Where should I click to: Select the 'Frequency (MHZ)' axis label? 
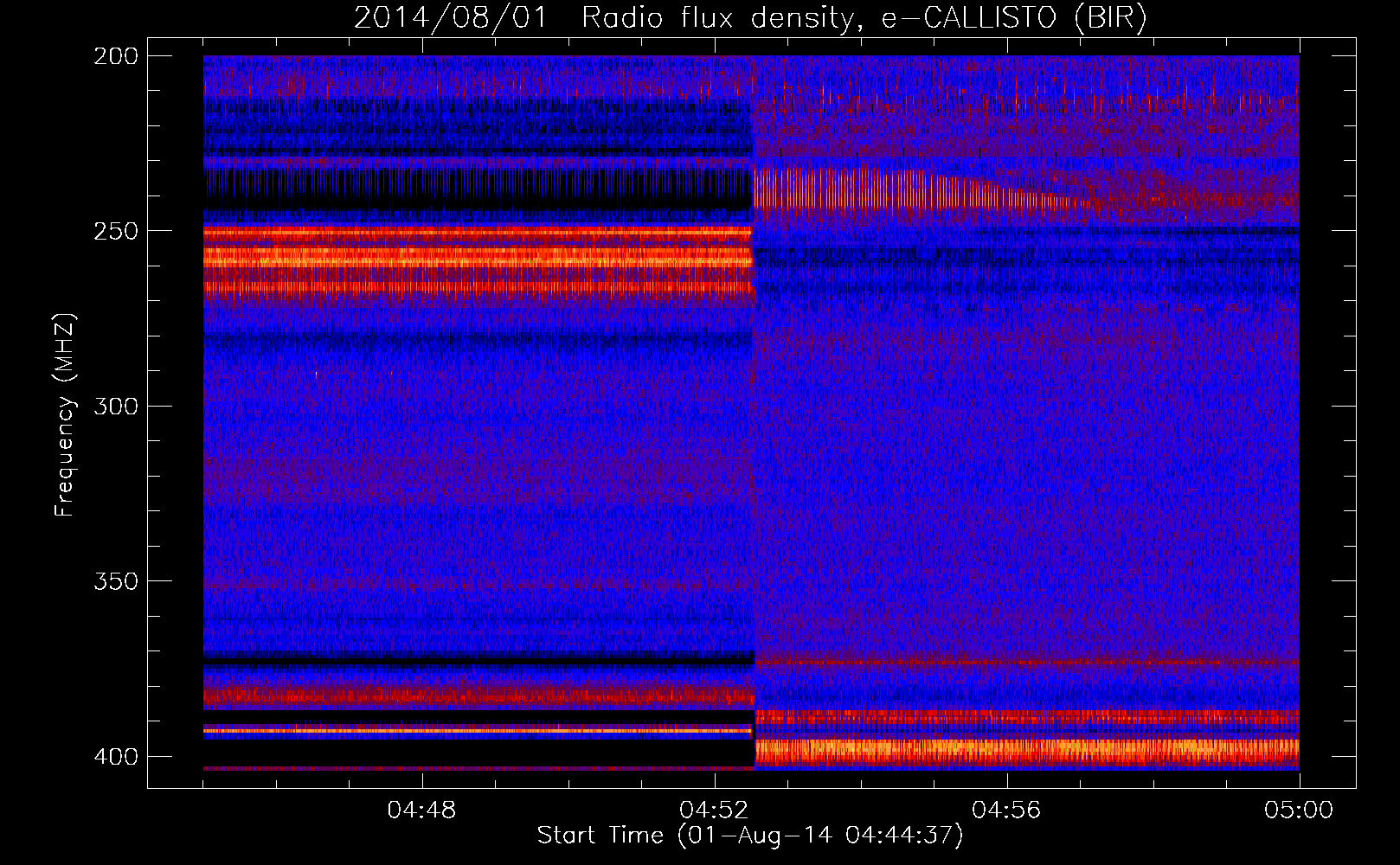(65, 414)
